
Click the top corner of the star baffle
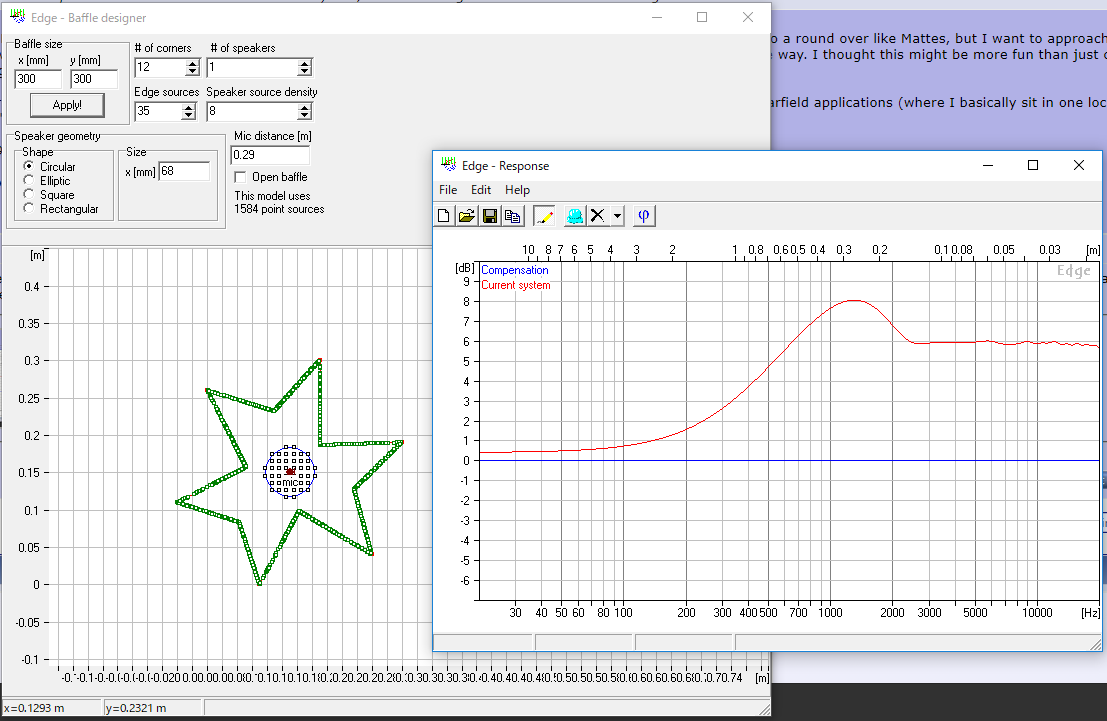click(319, 360)
